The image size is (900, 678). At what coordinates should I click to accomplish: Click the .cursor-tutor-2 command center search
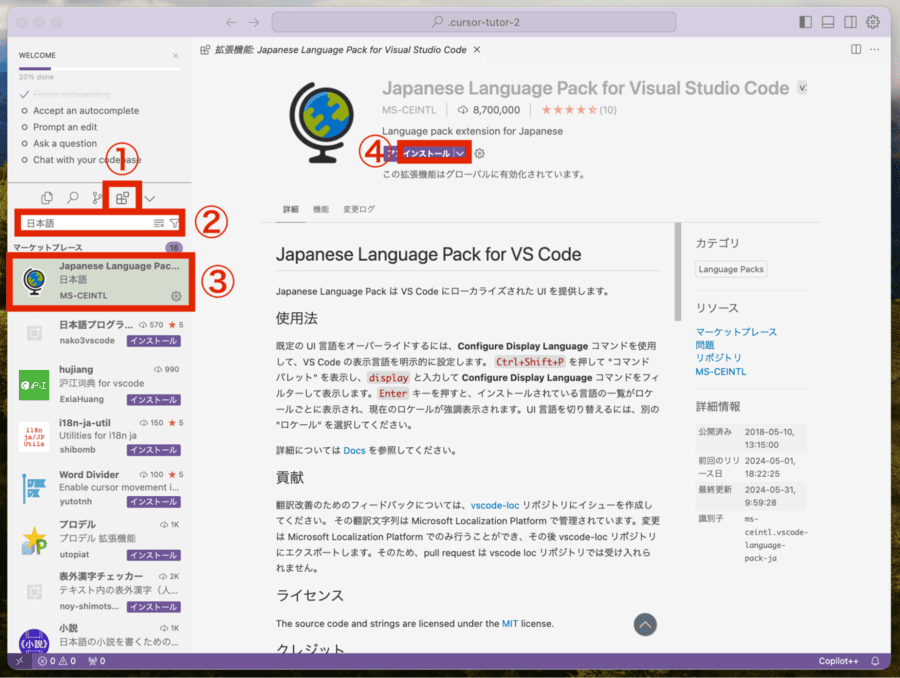coord(474,22)
